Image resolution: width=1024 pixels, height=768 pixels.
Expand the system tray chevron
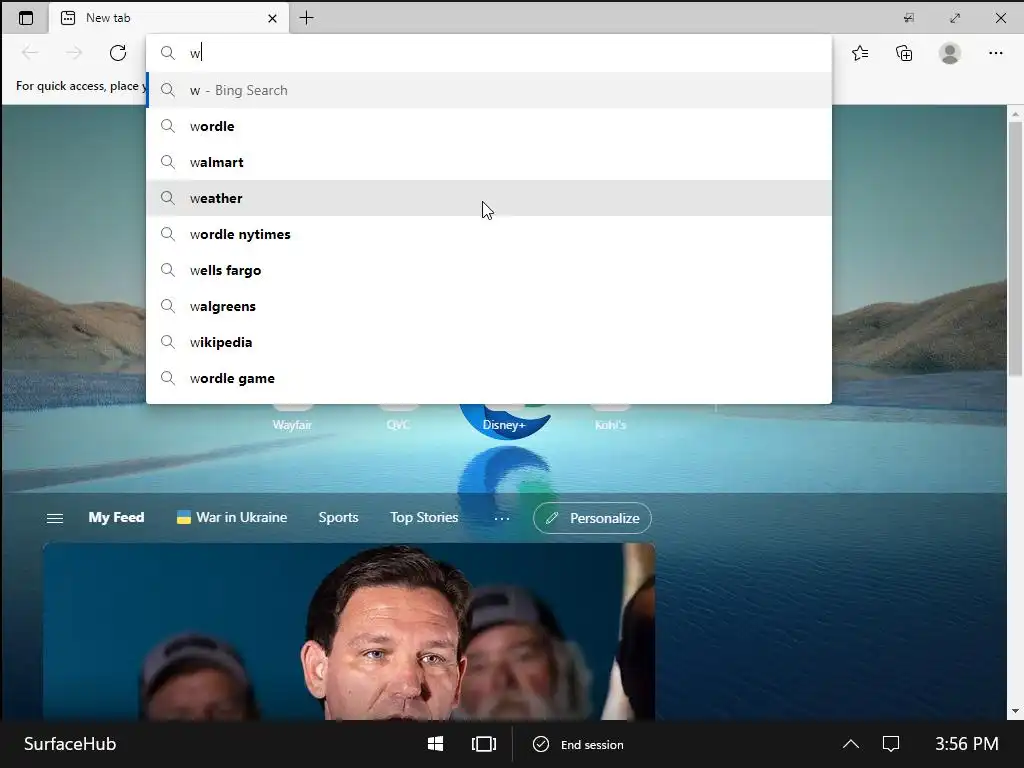pos(850,744)
